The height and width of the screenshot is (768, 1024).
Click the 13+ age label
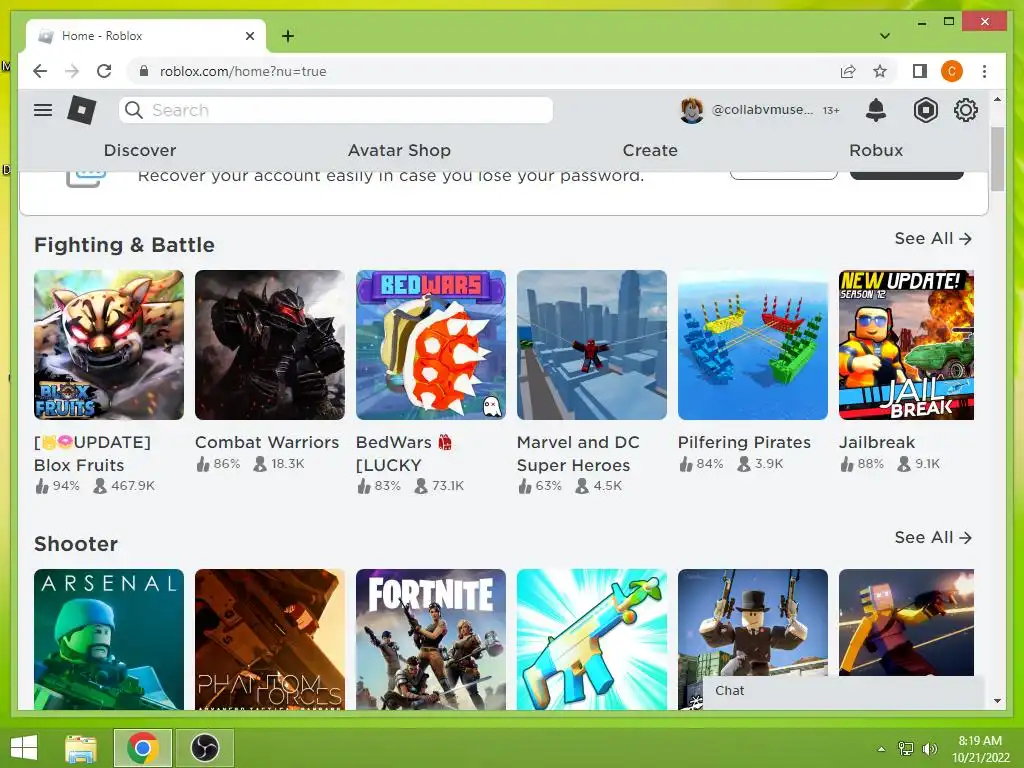coord(831,110)
